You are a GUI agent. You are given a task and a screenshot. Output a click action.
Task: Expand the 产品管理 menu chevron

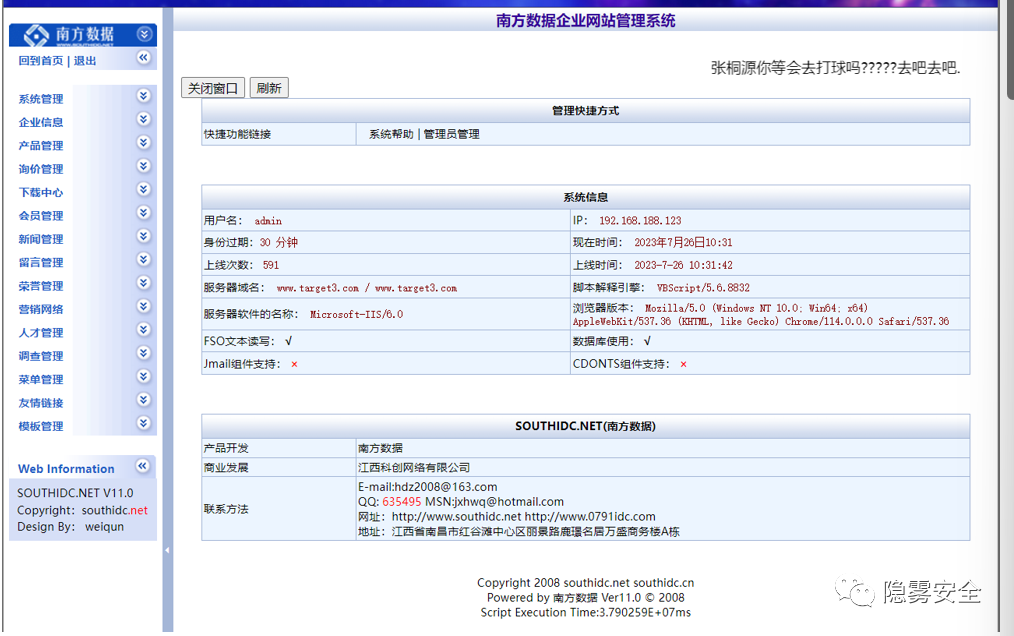tap(144, 142)
